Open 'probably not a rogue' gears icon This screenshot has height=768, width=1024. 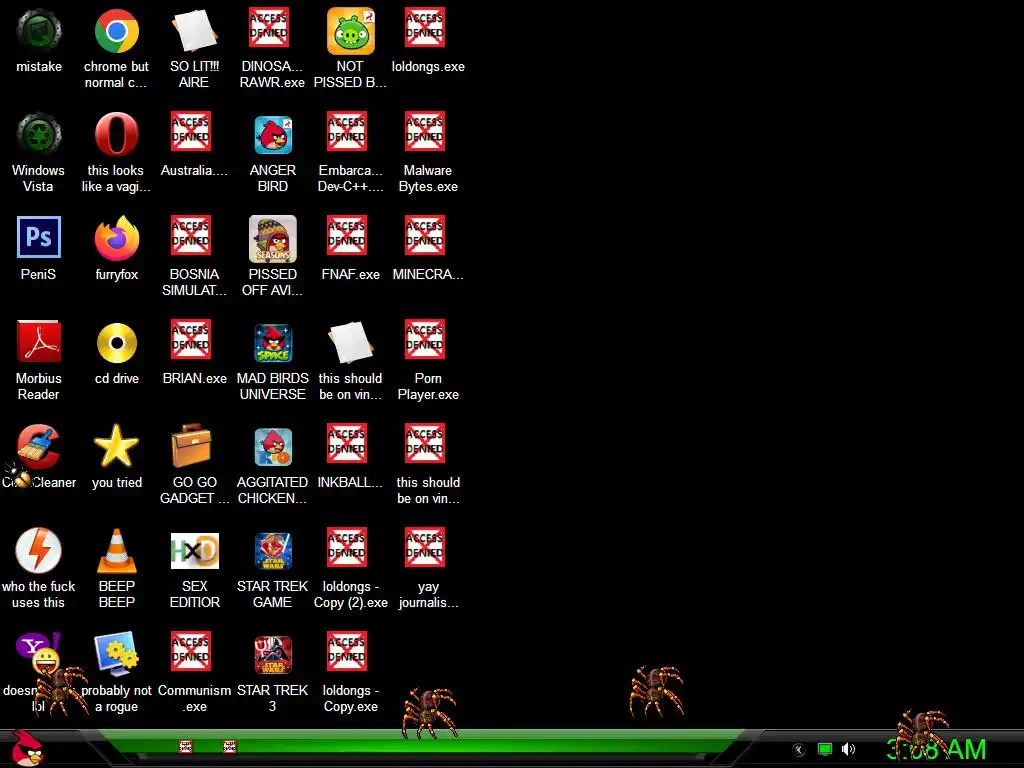click(116, 654)
